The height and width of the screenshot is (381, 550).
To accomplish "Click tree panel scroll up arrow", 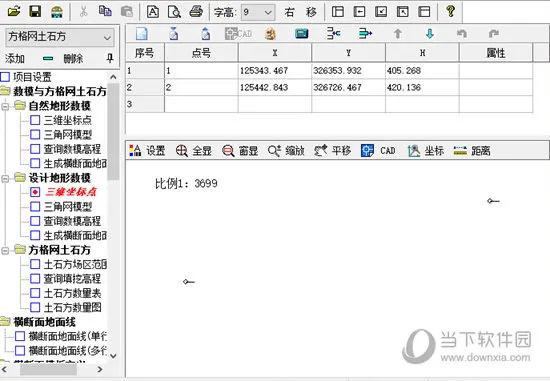I will [113, 77].
